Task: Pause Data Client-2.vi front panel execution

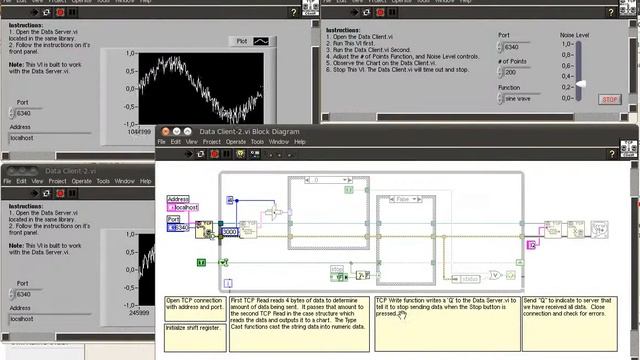Action: click(72, 193)
